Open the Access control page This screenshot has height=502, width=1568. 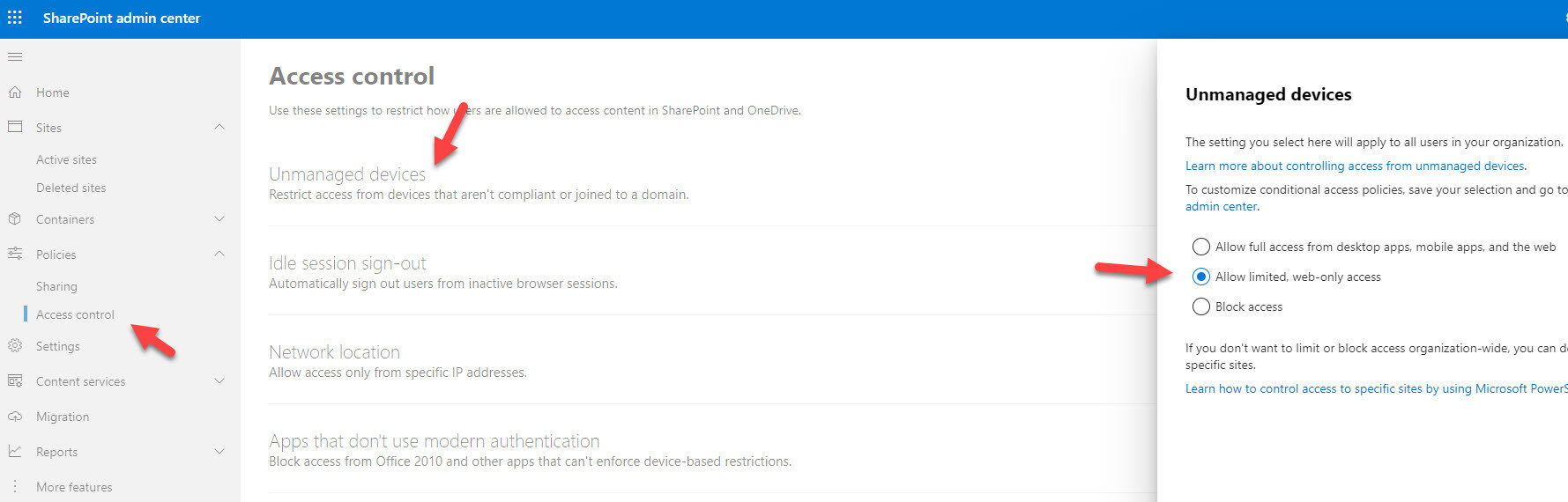(75, 314)
